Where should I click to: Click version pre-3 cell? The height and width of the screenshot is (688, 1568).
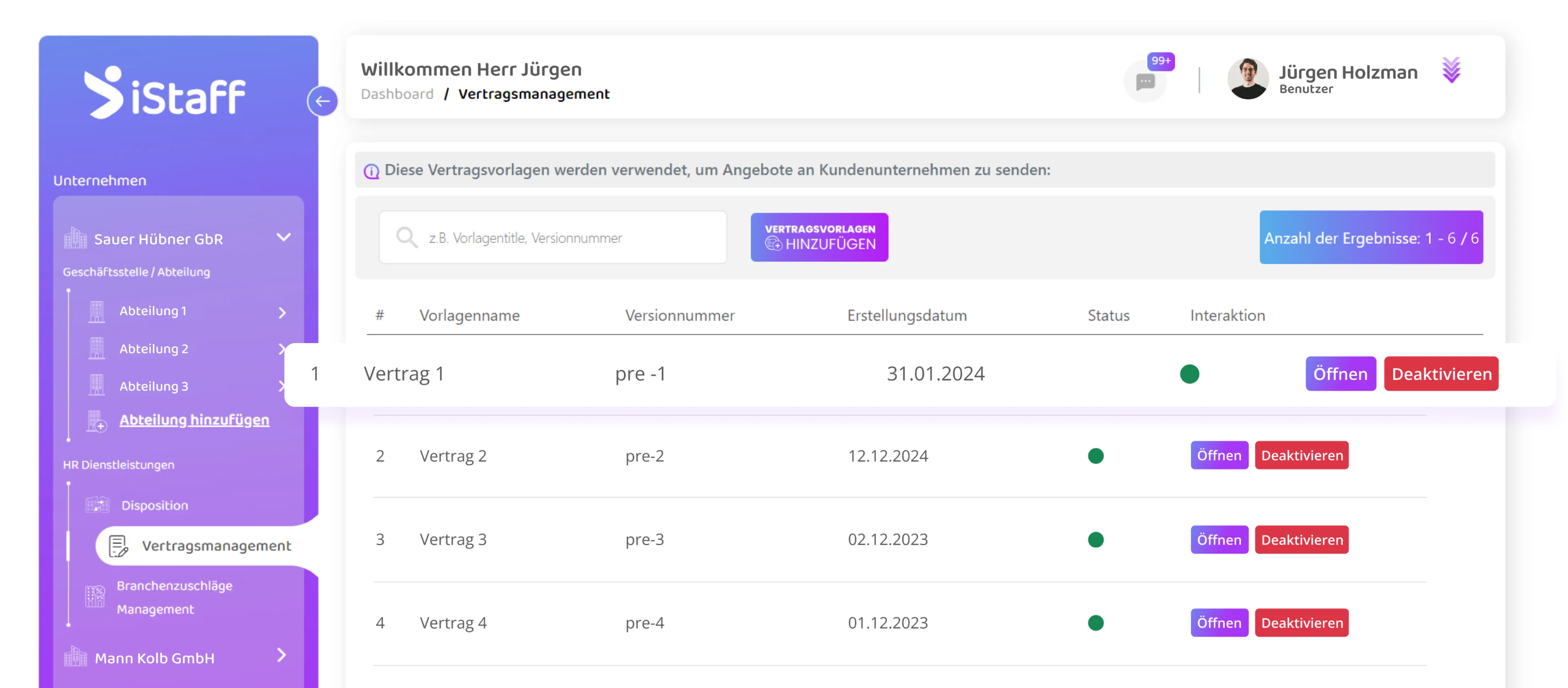(x=645, y=540)
